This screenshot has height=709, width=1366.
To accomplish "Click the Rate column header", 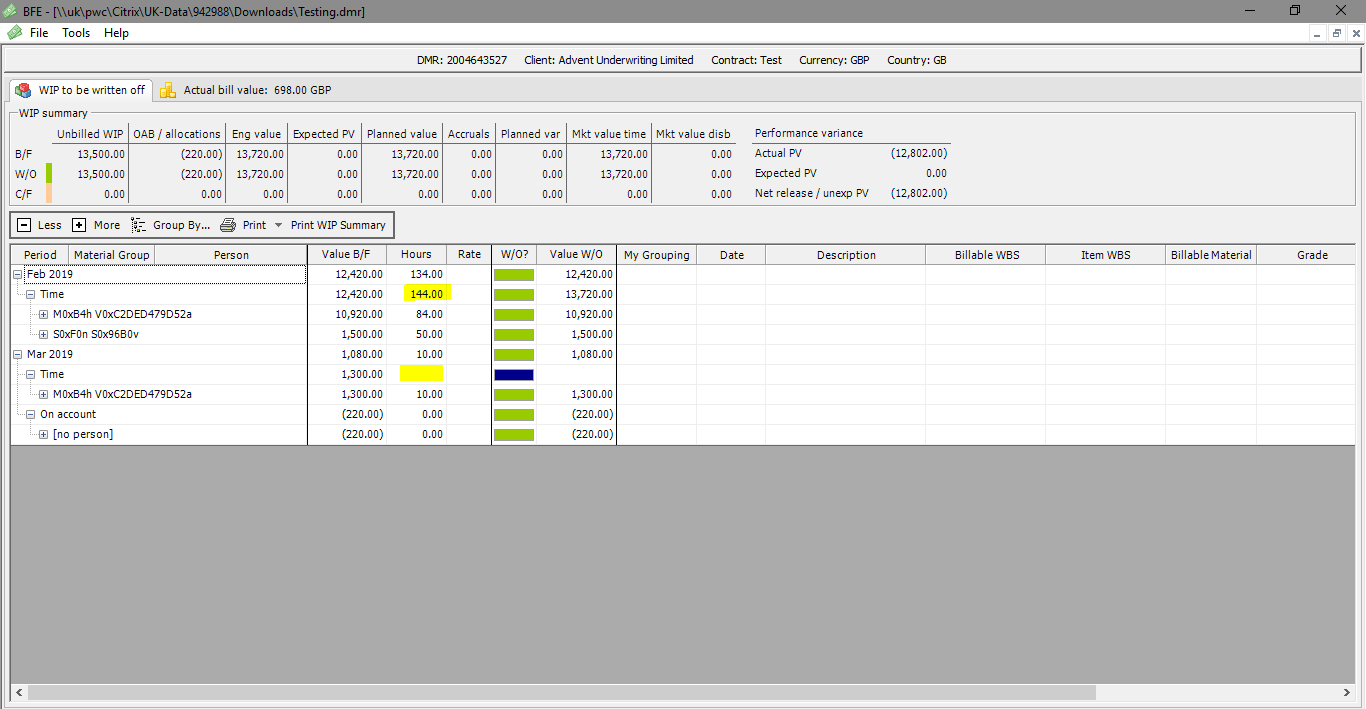I will coord(469,255).
